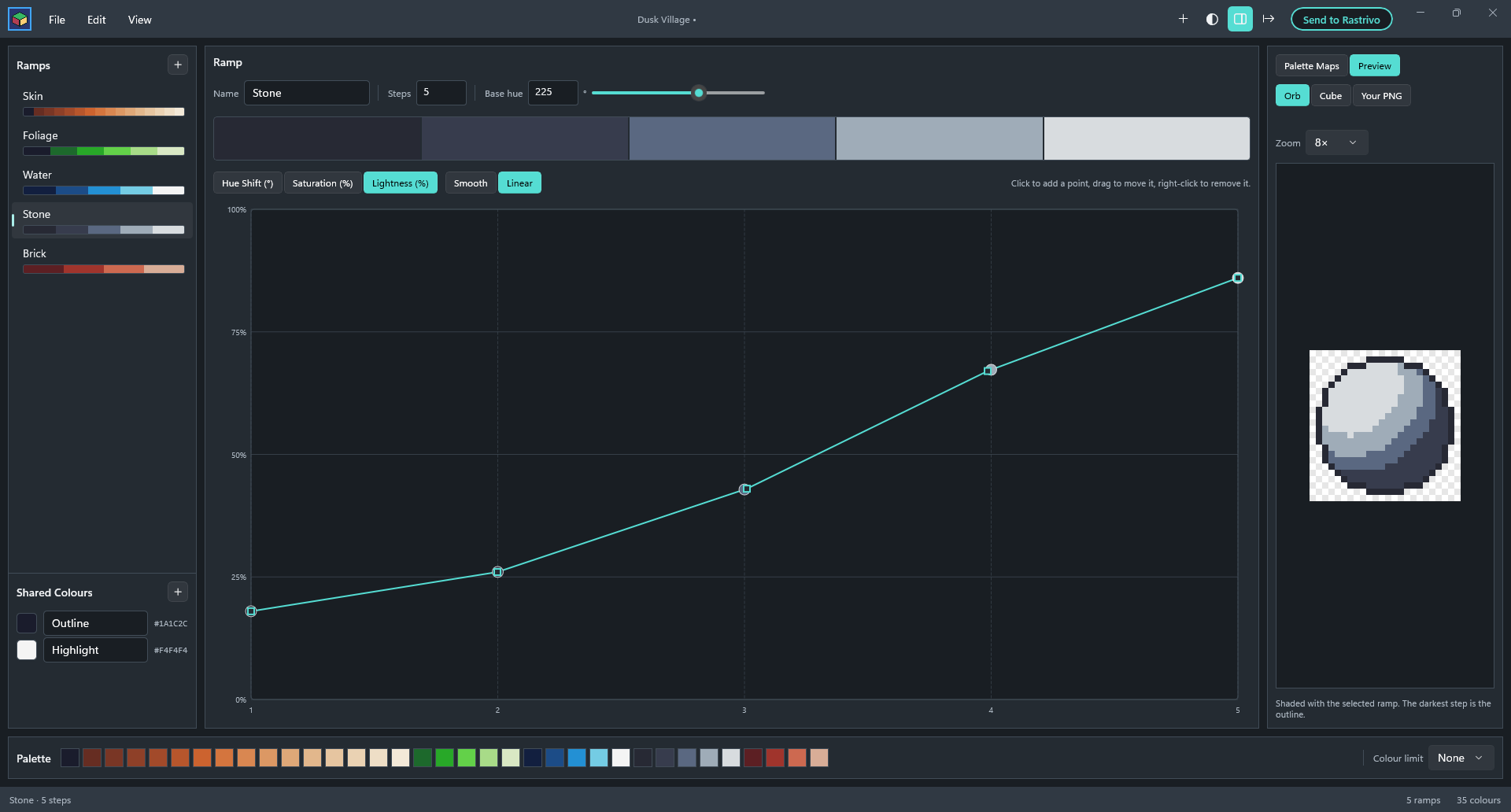This screenshot has width=1511, height=812.
Task: Open the Colour limit dropdown
Action: point(1461,758)
